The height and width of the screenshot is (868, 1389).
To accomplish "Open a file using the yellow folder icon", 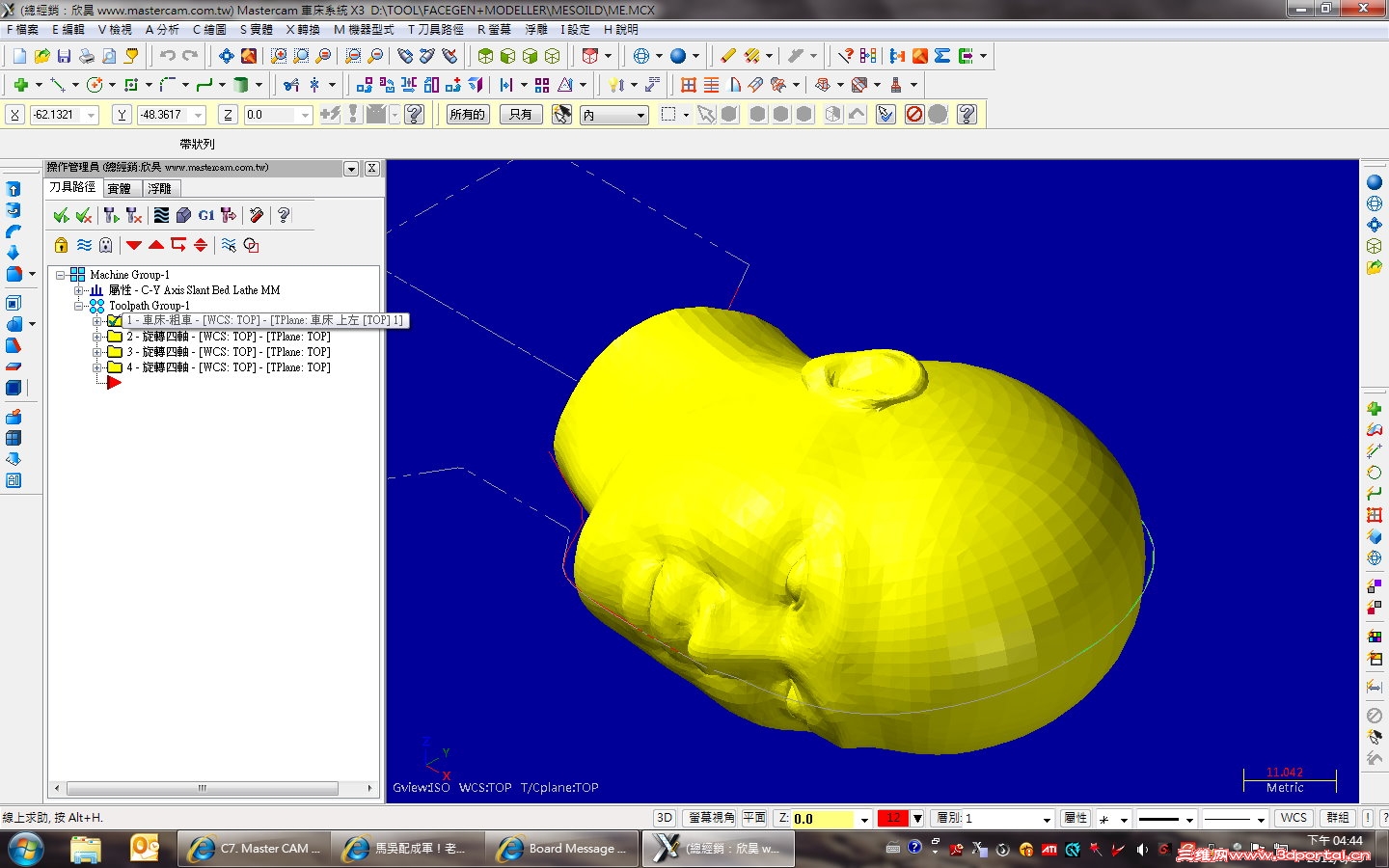I will (41, 56).
